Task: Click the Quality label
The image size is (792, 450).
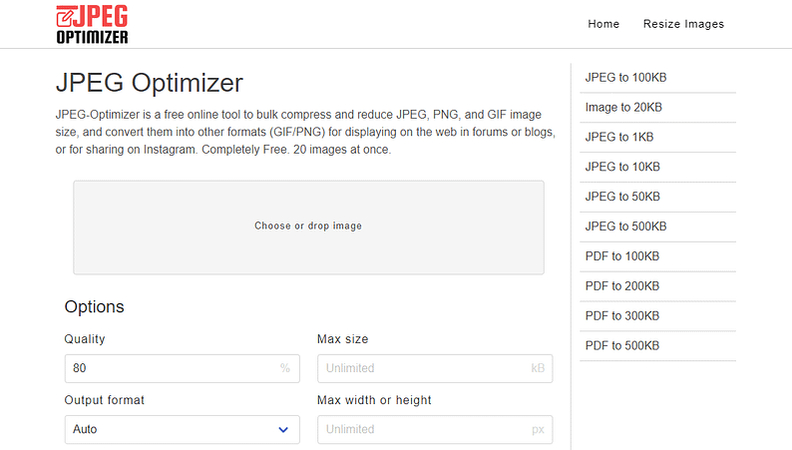Action: click(84, 339)
